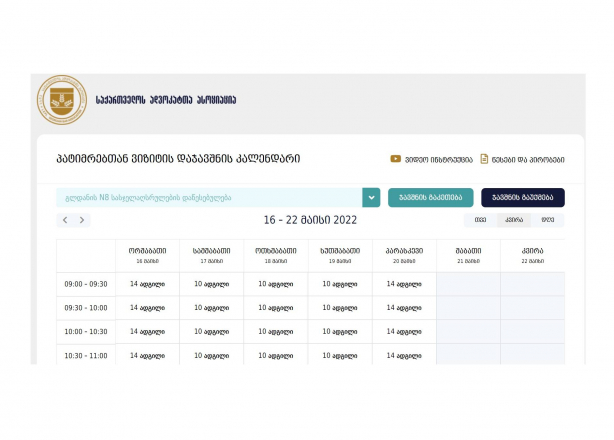Go to the previous week arrow

pos(65,220)
